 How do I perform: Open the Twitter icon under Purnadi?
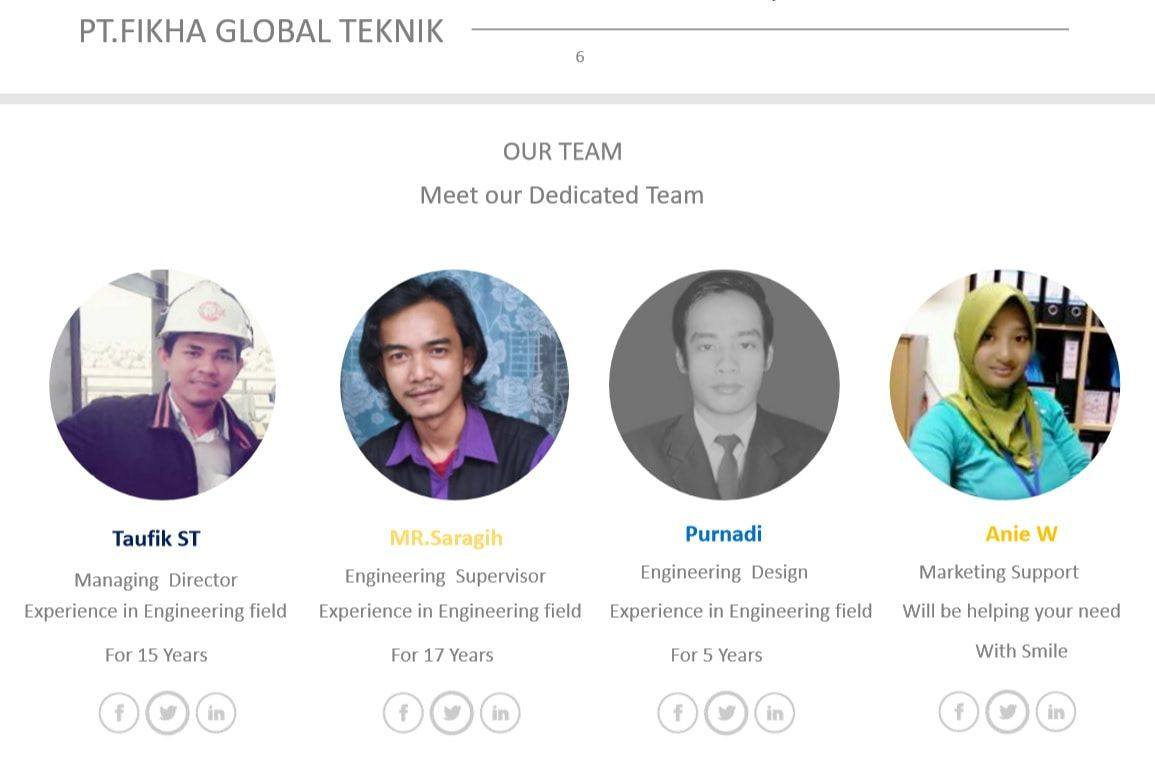coord(726,713)
